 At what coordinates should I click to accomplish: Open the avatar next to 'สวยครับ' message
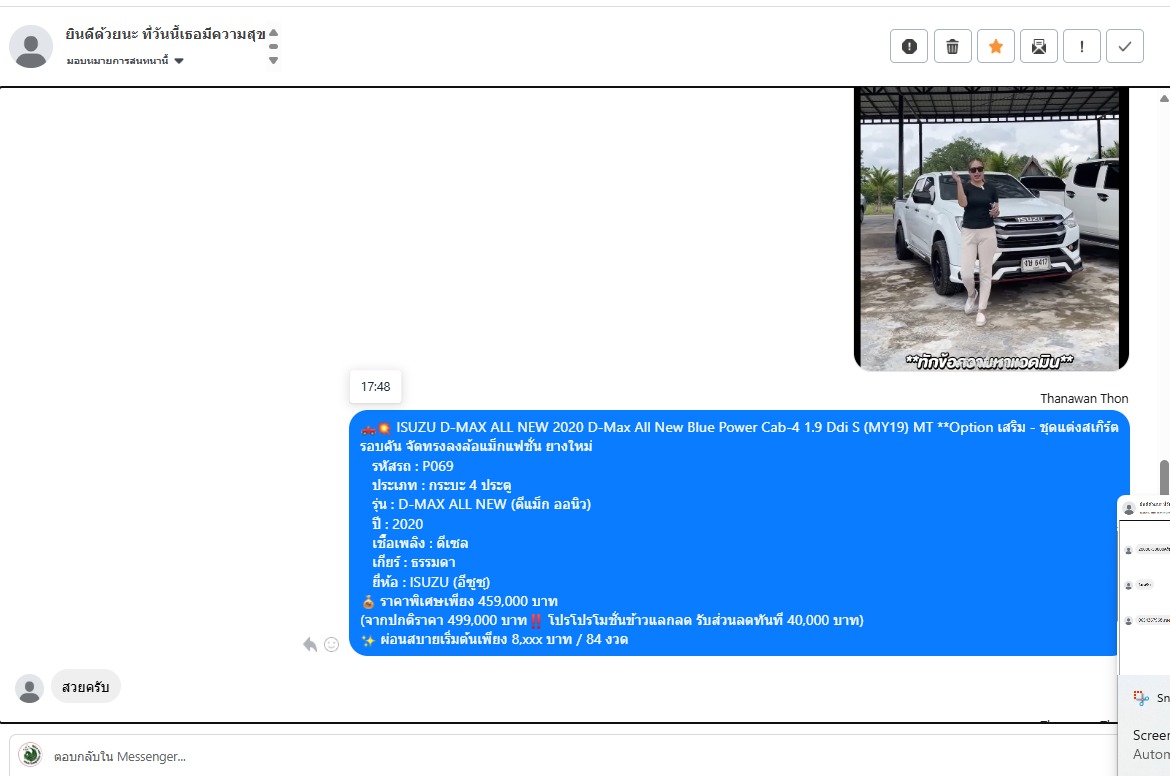pos(30,689)
